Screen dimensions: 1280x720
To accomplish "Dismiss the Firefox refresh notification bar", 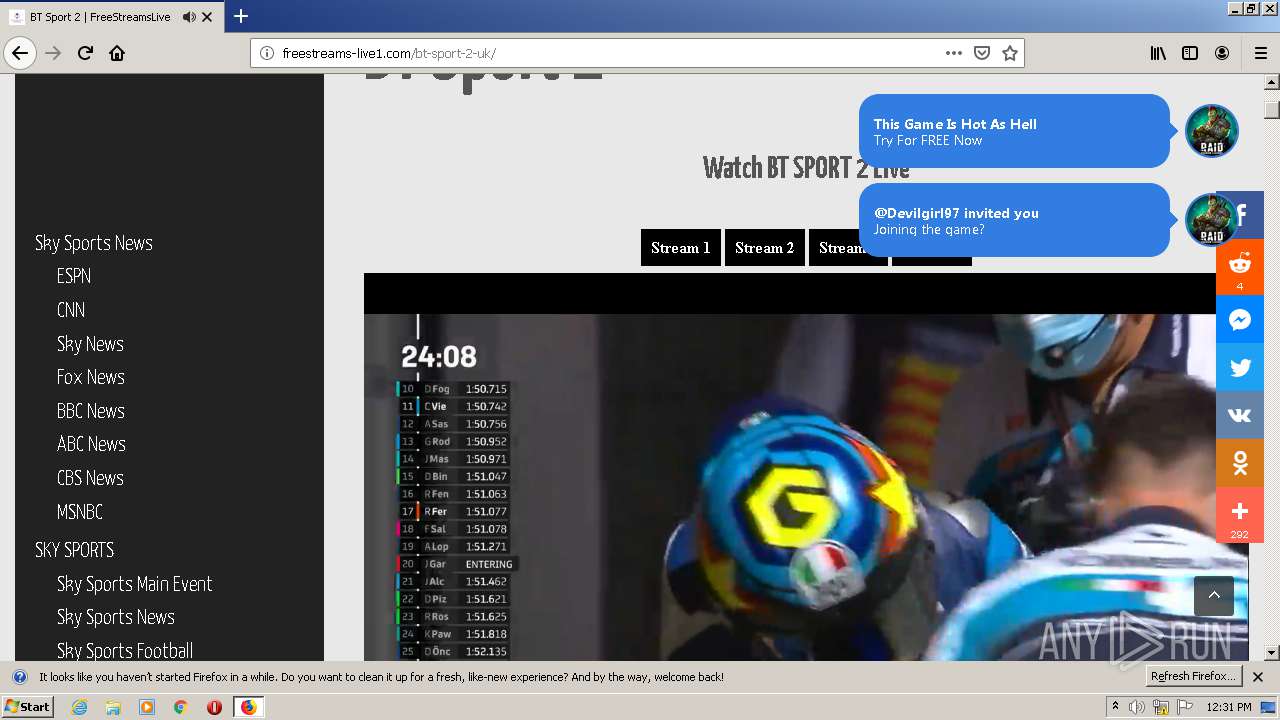I will coord(1258,677).
